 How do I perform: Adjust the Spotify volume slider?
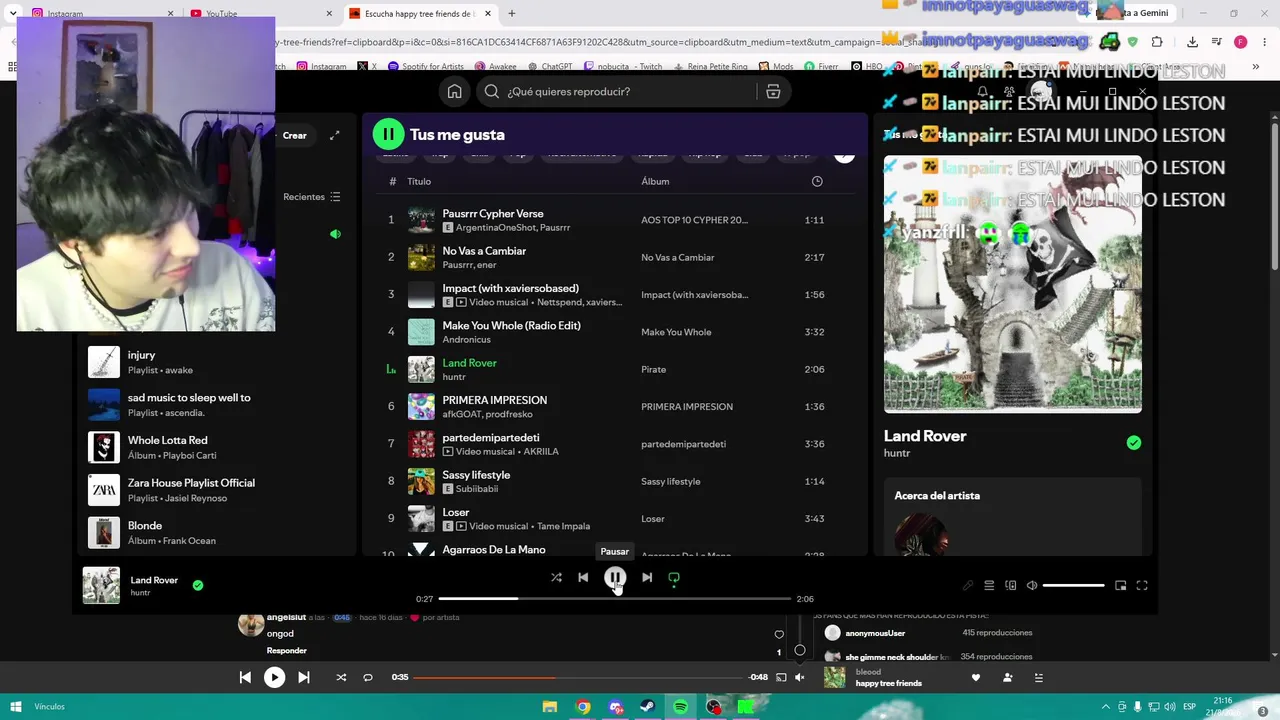(1074, 585)
